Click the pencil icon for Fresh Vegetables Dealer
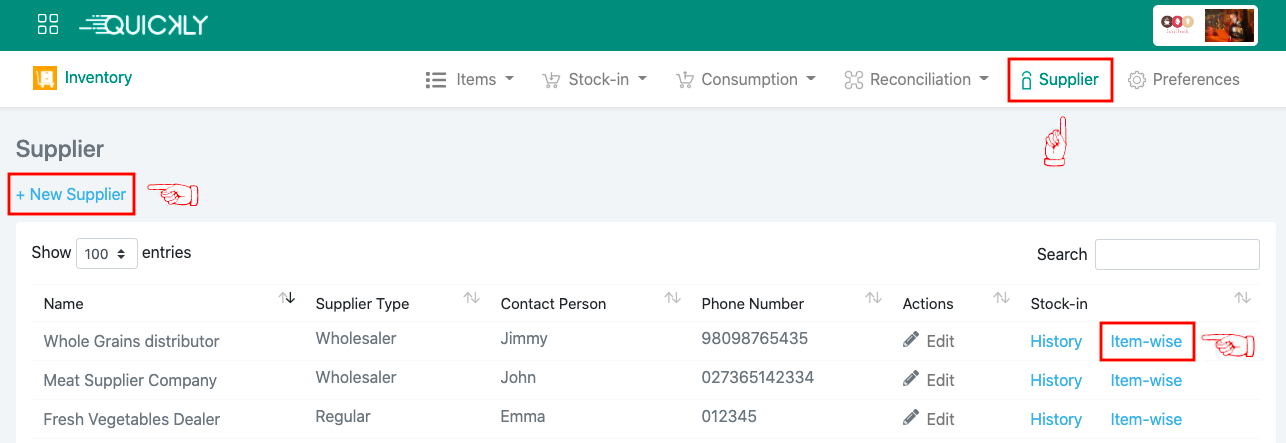This screenshot has height=443, width=1286. 911,419
